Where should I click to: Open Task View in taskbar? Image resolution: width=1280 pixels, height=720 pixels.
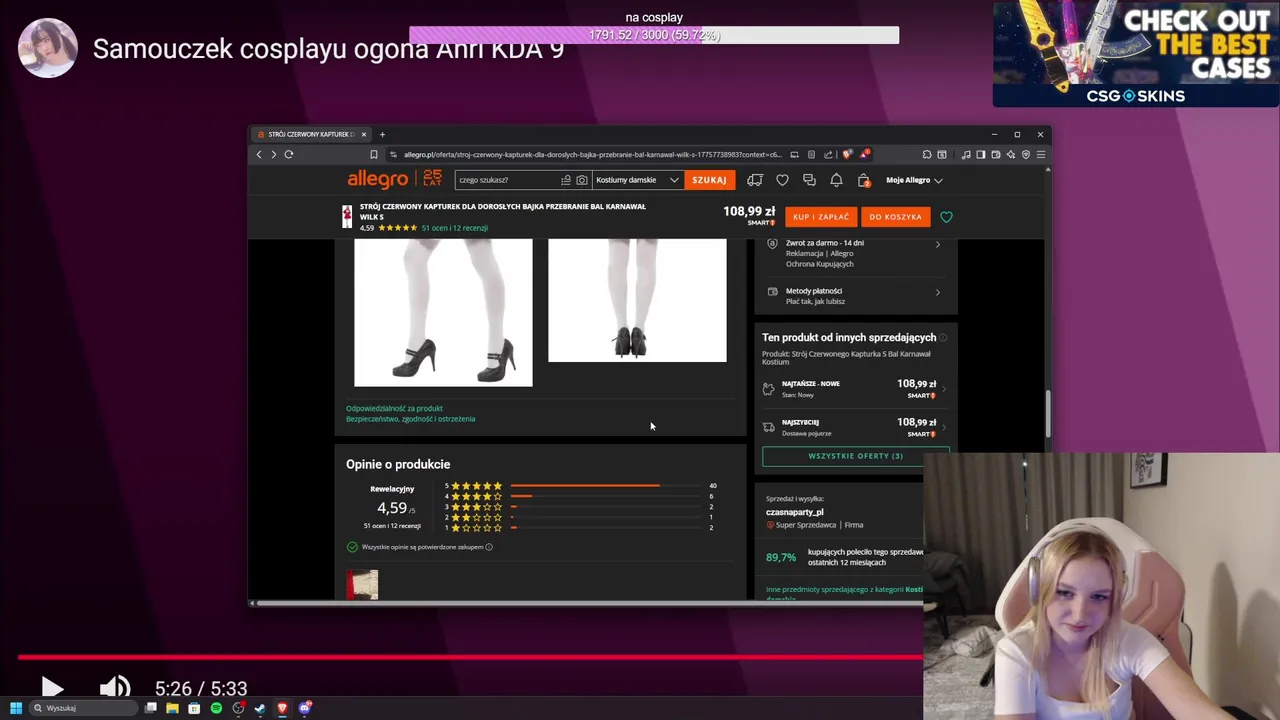[150, 708]
